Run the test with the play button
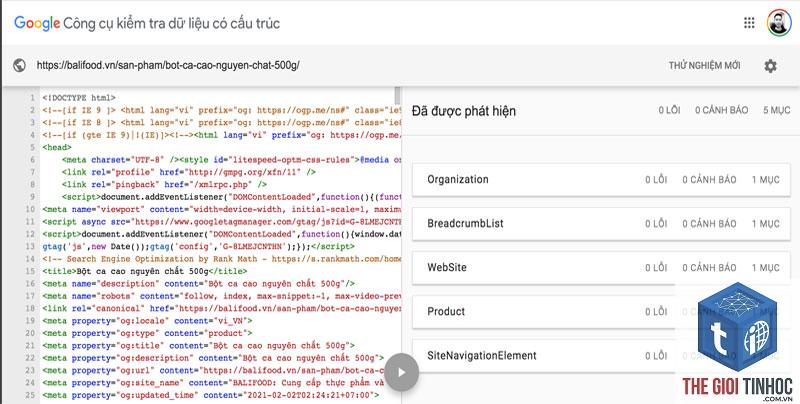Image resolution: width=800 pixels, height=404 pixels. click(402, 372)
